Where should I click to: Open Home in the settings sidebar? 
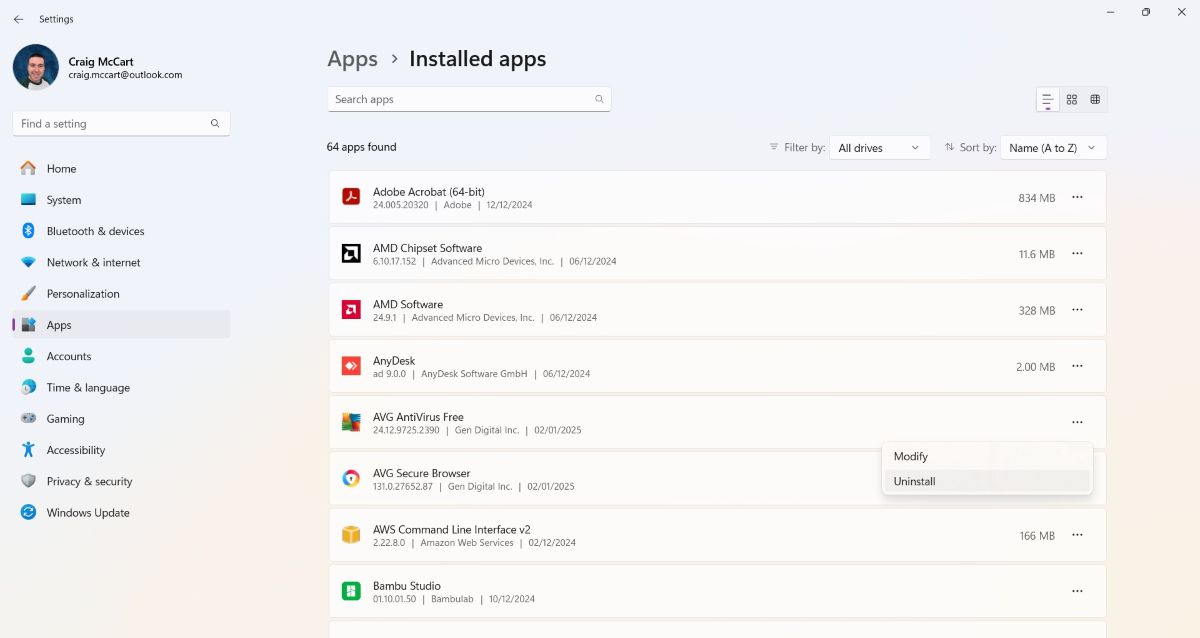pyautogui.click(x=121, y=168)
